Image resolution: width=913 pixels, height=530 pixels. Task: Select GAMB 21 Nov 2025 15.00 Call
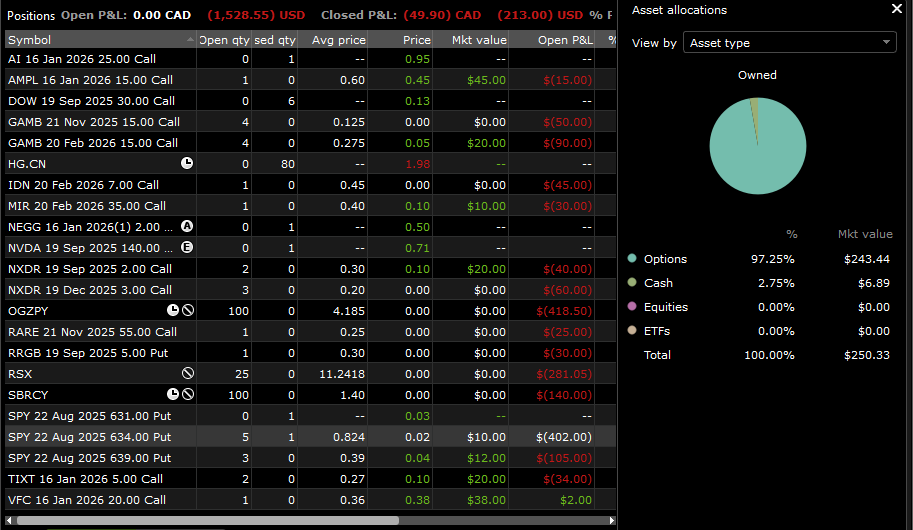point(94,122)
